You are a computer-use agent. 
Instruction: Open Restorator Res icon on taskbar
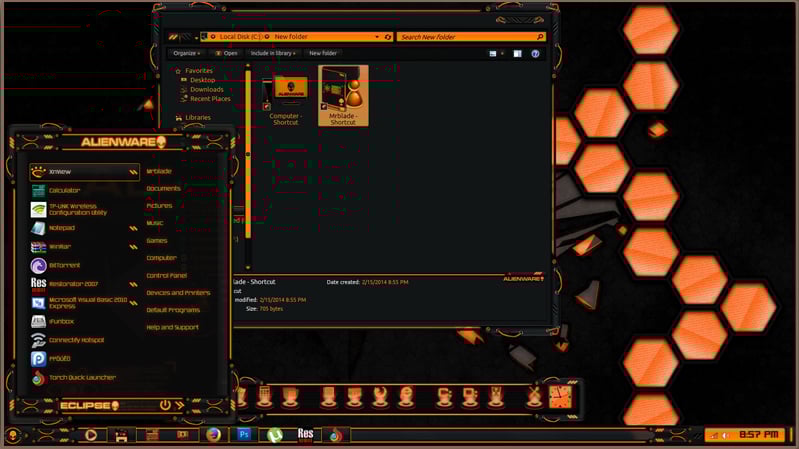305,434
